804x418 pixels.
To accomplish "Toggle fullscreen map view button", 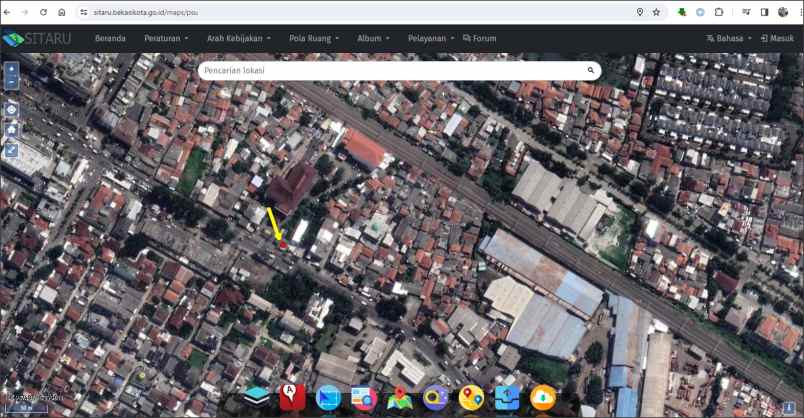I will coord(11,150).
